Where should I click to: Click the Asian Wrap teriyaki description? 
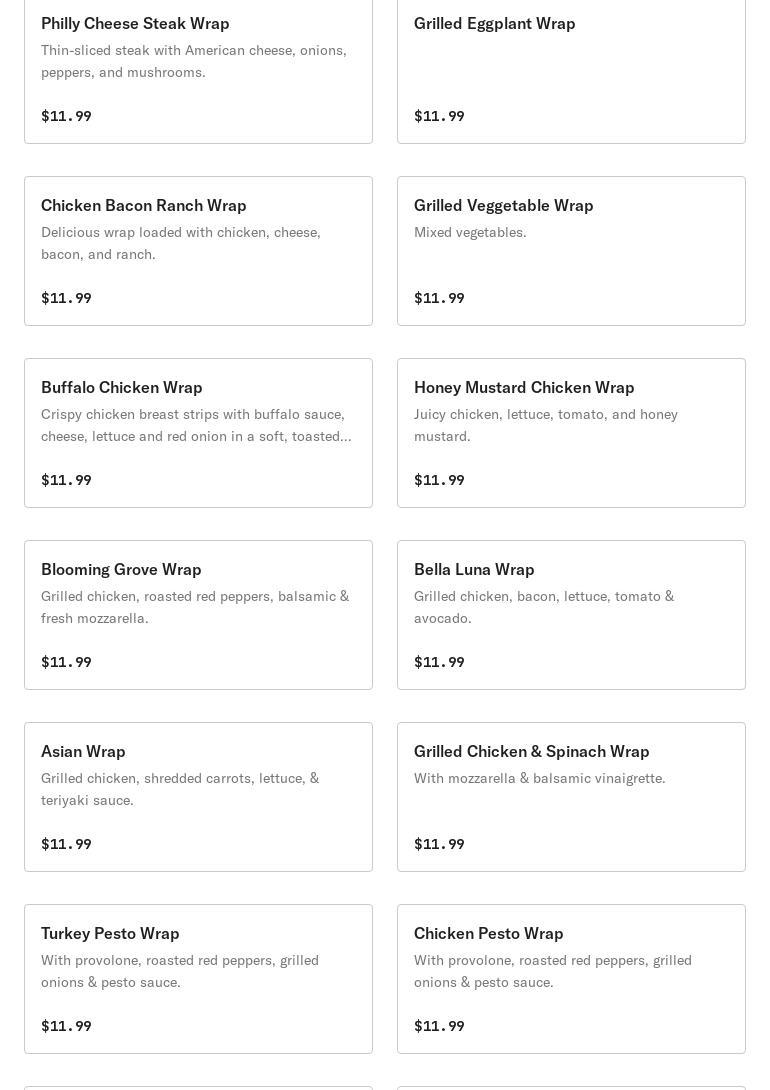[180, 789]
